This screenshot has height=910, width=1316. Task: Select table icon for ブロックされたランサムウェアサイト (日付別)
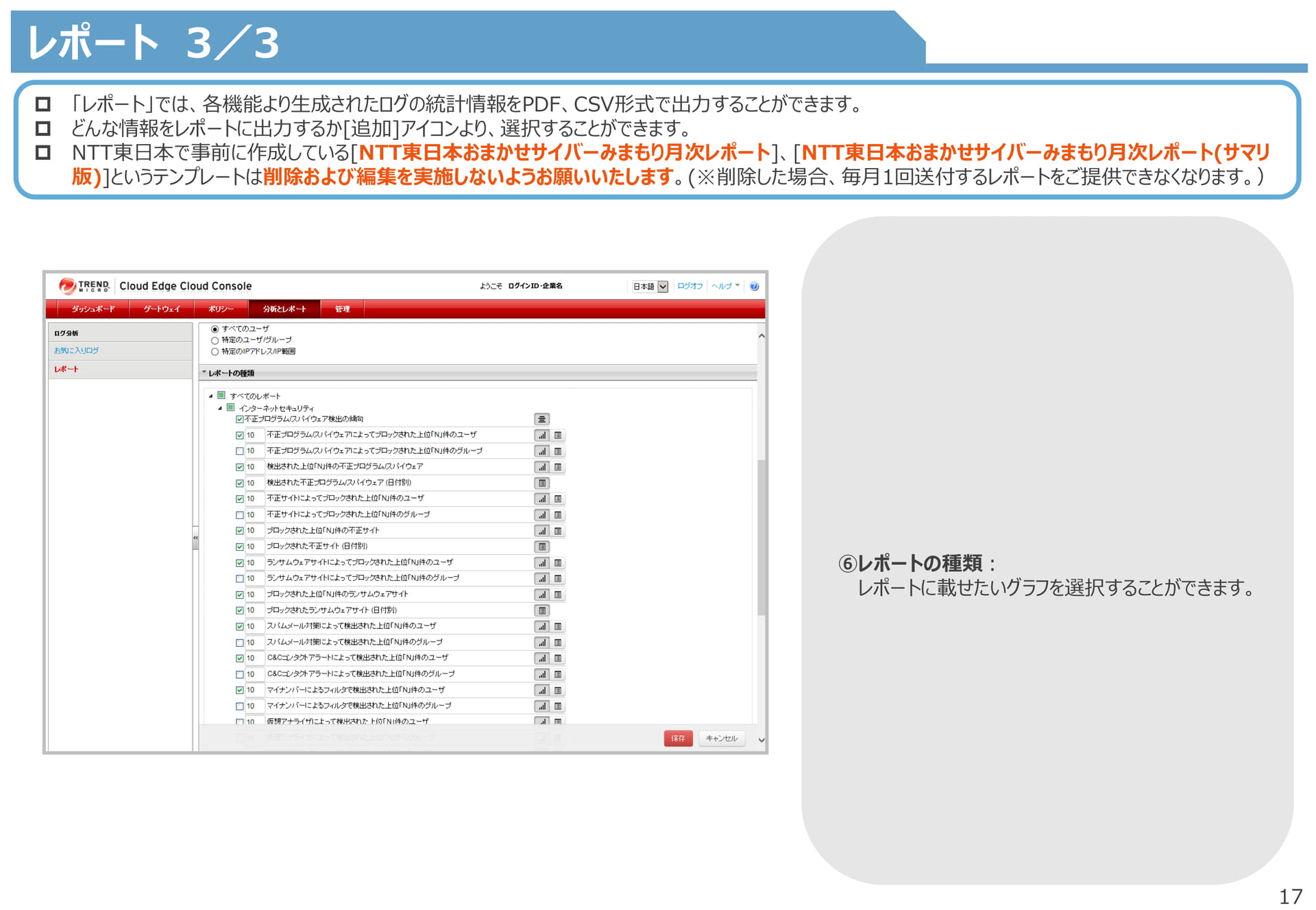coord(541,610)
